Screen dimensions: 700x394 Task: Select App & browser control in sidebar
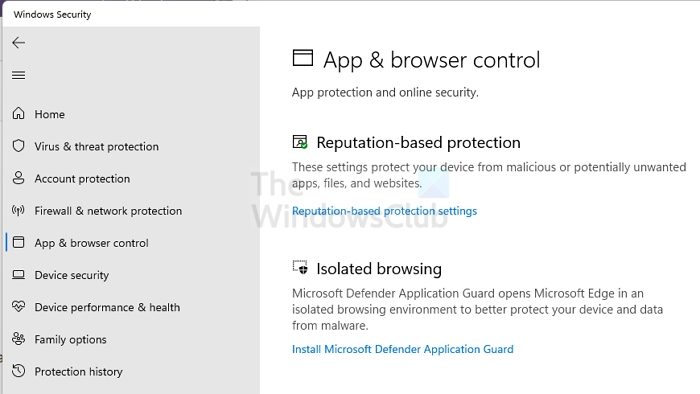92,243
